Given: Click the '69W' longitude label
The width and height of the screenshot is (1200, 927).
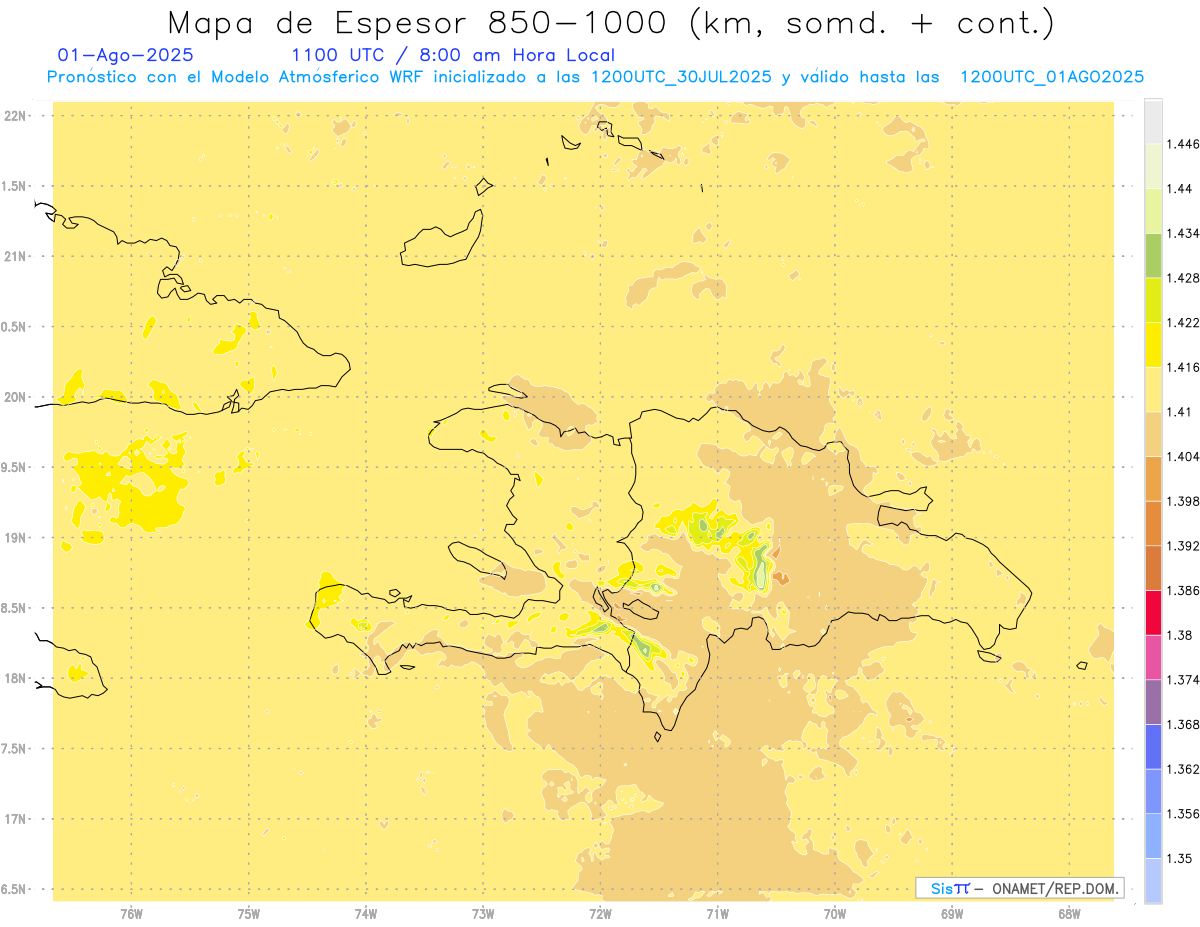Looking at the screenshot, I should 952,914.
